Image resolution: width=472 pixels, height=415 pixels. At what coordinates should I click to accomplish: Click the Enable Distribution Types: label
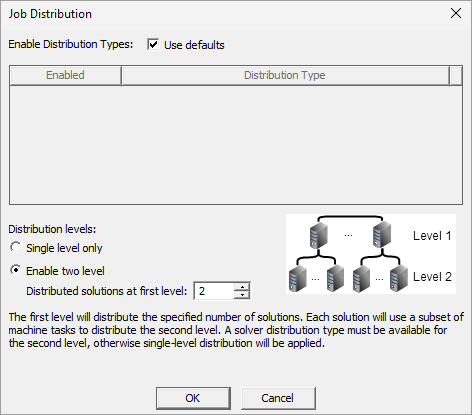tap(70, 44)
